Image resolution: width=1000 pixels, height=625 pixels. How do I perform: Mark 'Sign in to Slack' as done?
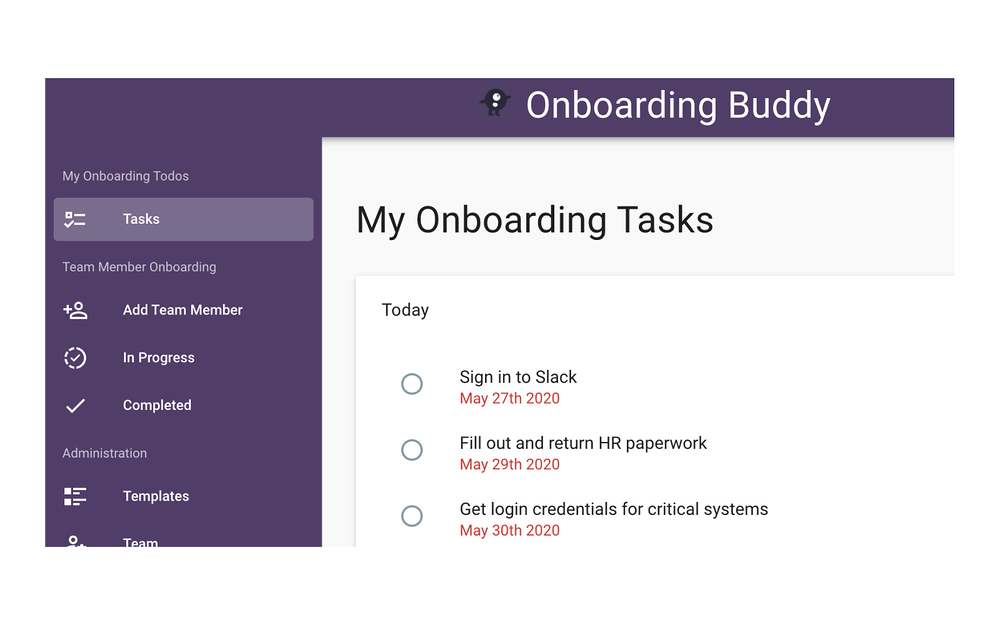(x=412, y=384)
